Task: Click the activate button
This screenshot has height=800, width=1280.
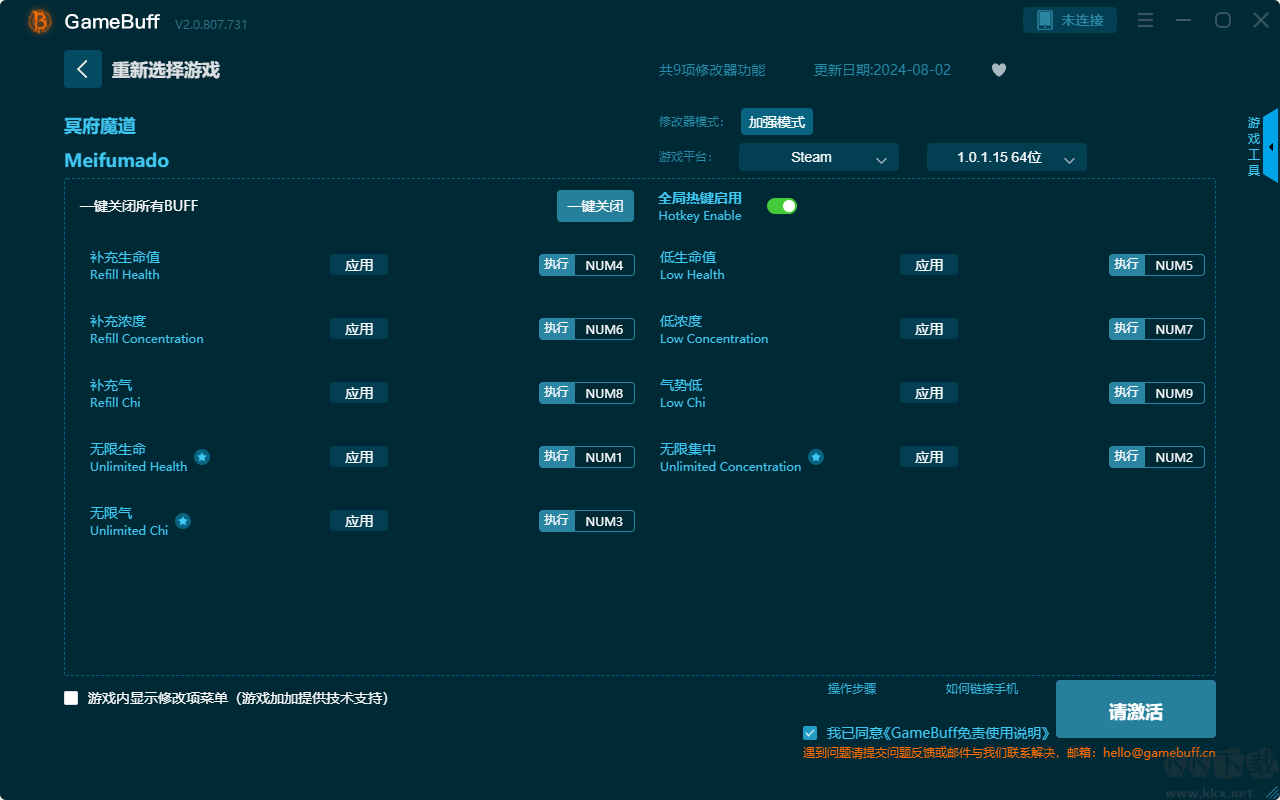Action: coord(1135,710)
